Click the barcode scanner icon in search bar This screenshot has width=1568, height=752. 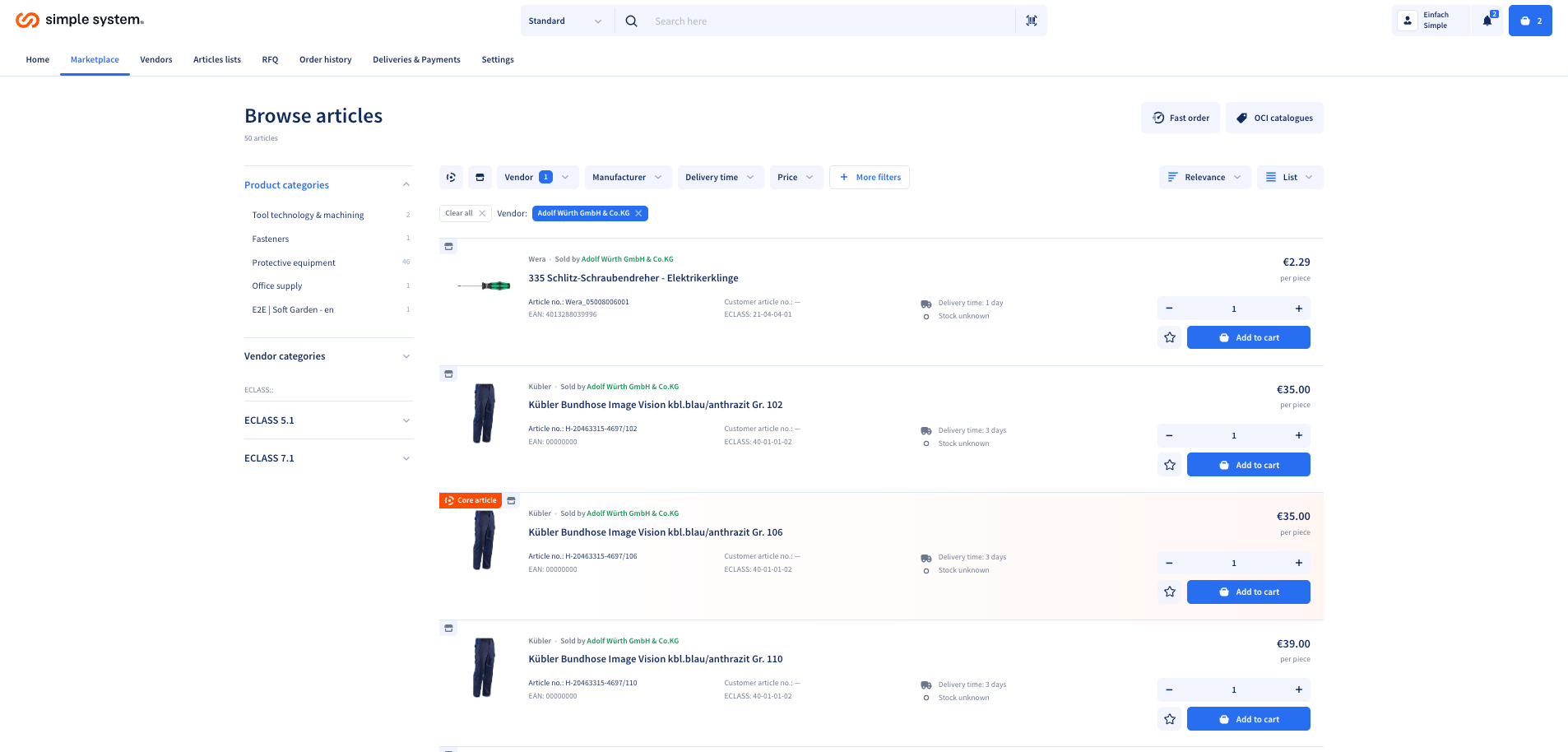coord(1031,21)
